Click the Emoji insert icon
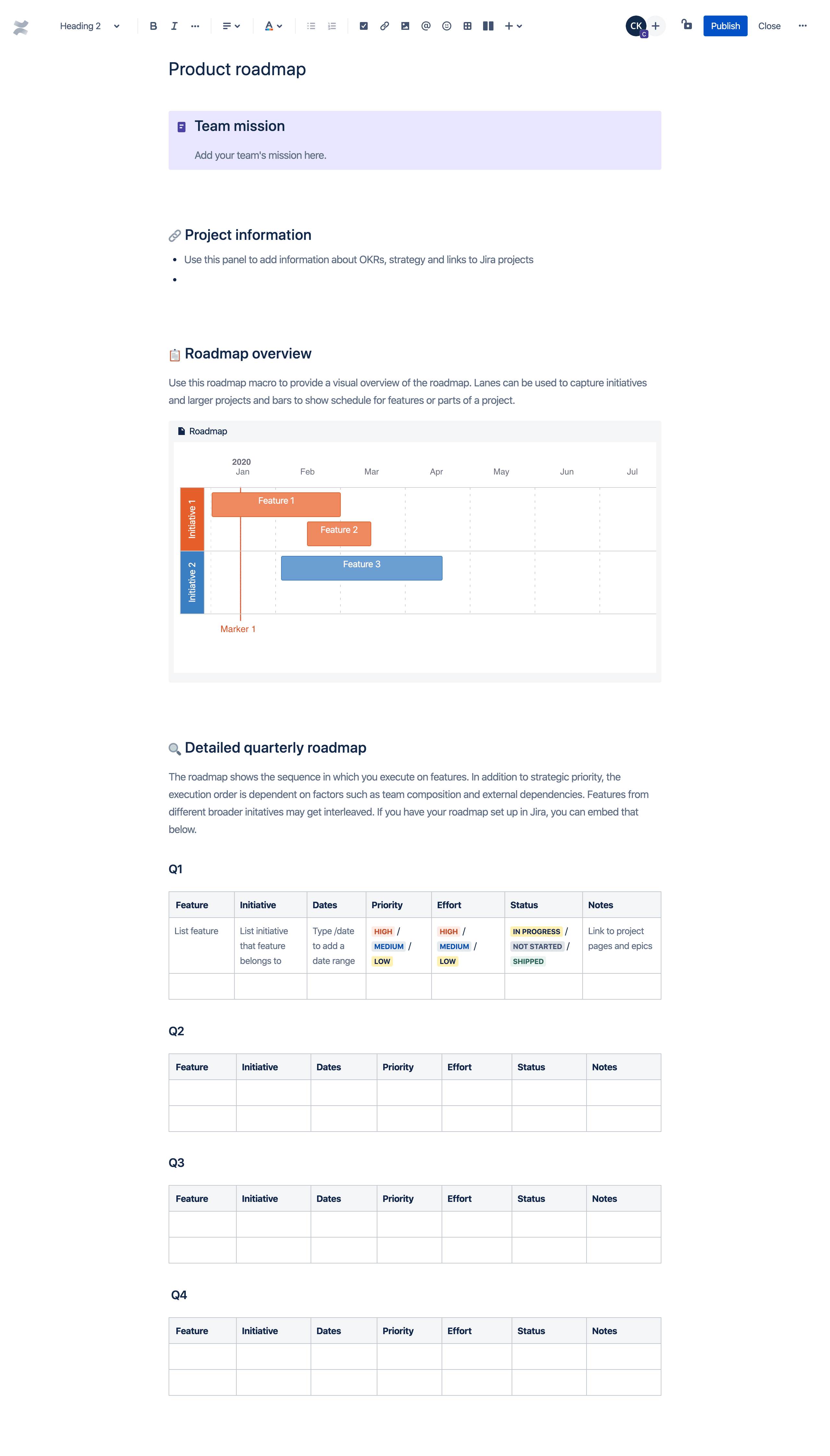The height and width of the screenshot is (1456, 830). click(447, 25)
